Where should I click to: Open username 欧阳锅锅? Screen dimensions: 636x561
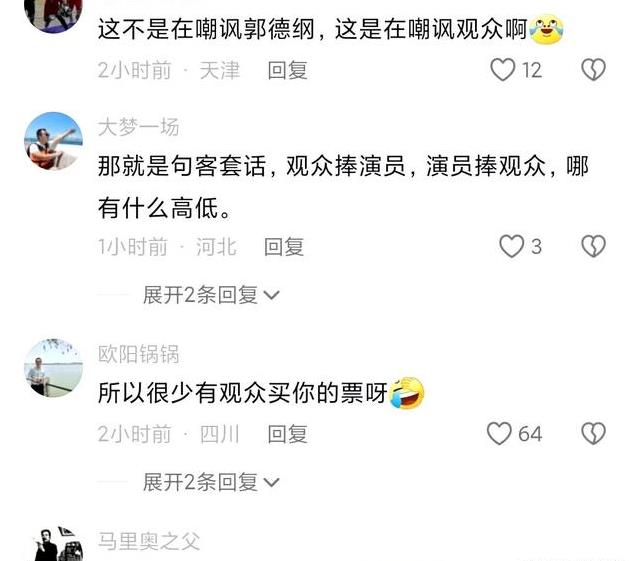coord(139,354)
